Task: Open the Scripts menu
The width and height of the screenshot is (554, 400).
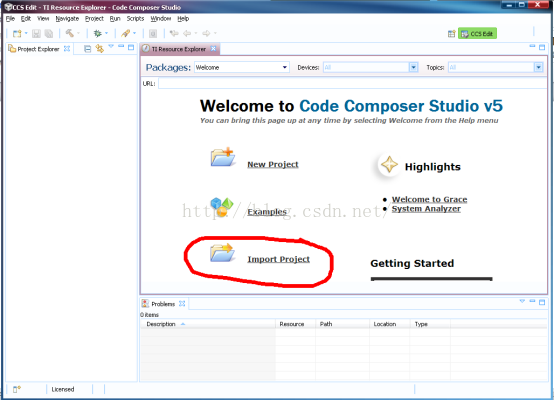Action: coord(135,18)
